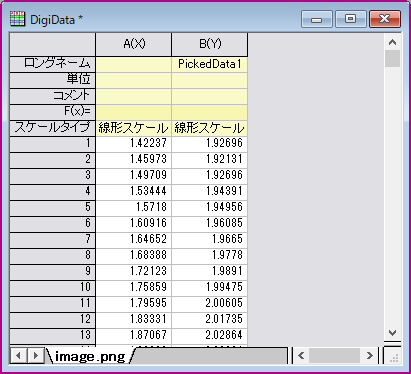Select the ロングネーム row label
Viewport: 411px width, 374px height.
click(x=53, y=64)
